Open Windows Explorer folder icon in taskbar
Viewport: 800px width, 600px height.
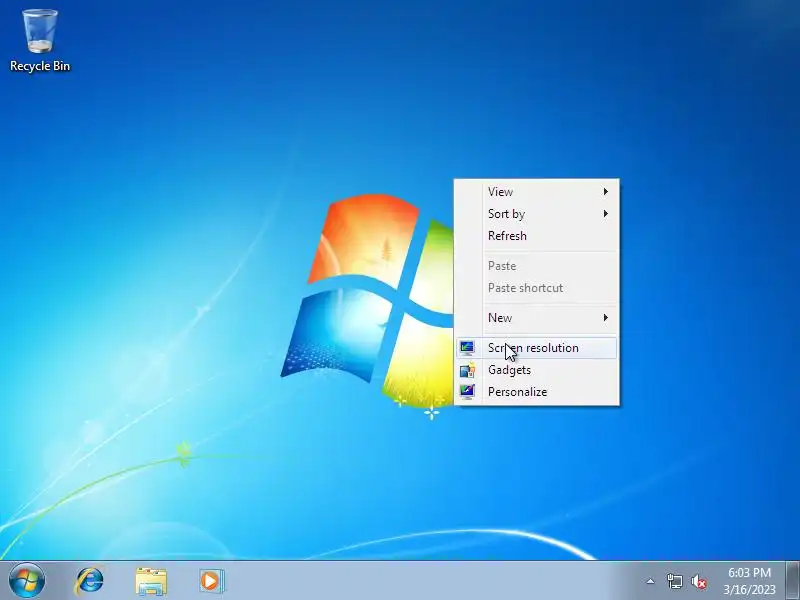[x=151, y=581]
